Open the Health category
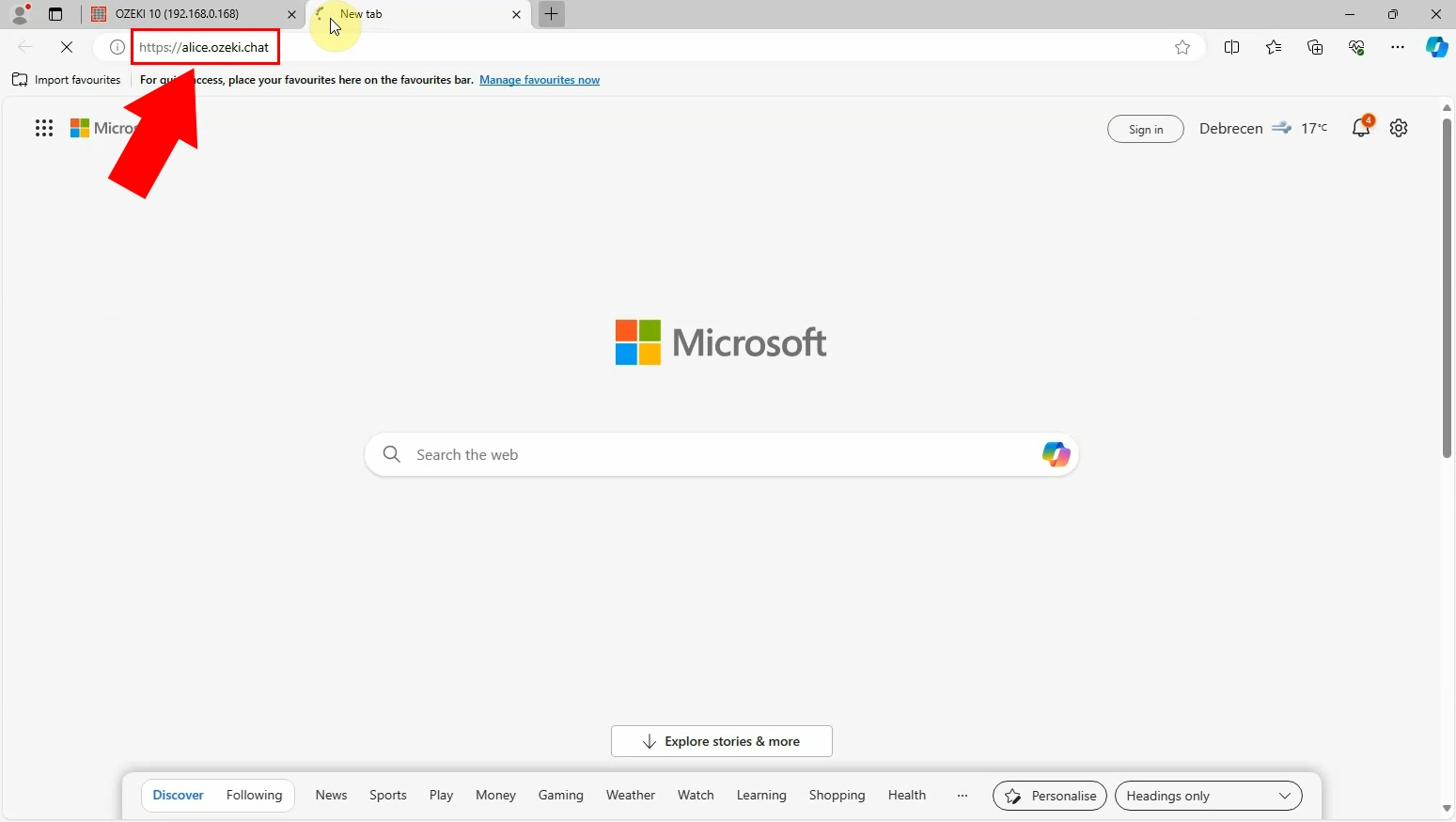Viewport: 1456px width, 822px height. (907, 795)
